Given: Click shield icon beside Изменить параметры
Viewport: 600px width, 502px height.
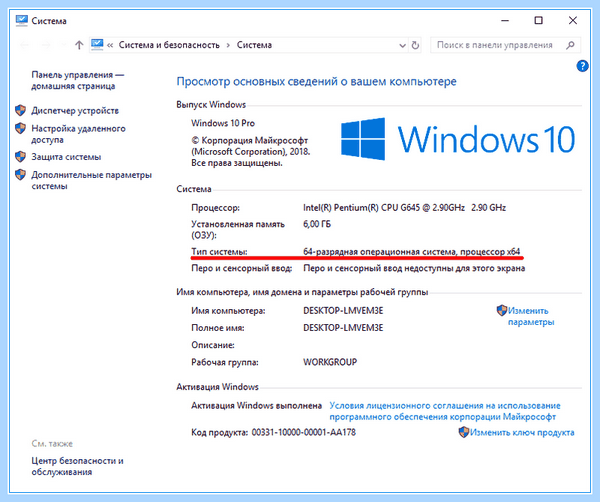Looking at the screenshot, I should (501, 310).
